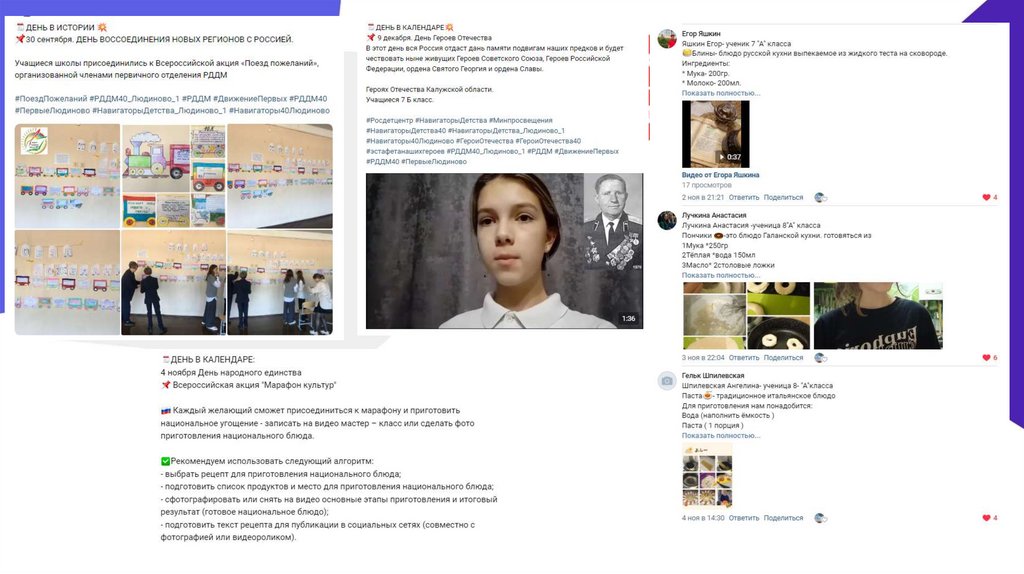This screenshot has height=574, width=1024.
Task: Open the #ГероиОтечества hashtag
Action: pyautogui.click(x=484, y=141)
